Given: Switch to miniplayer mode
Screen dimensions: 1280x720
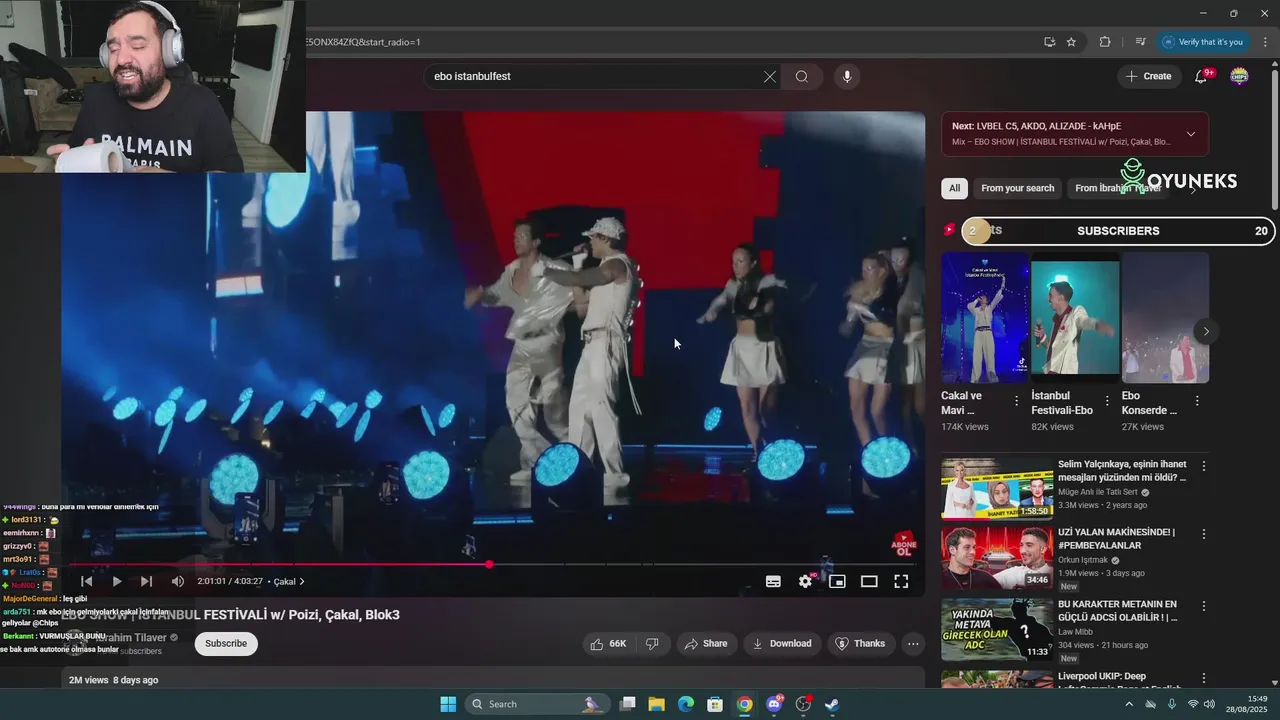Looking at the screenshot, I should 837,581.
